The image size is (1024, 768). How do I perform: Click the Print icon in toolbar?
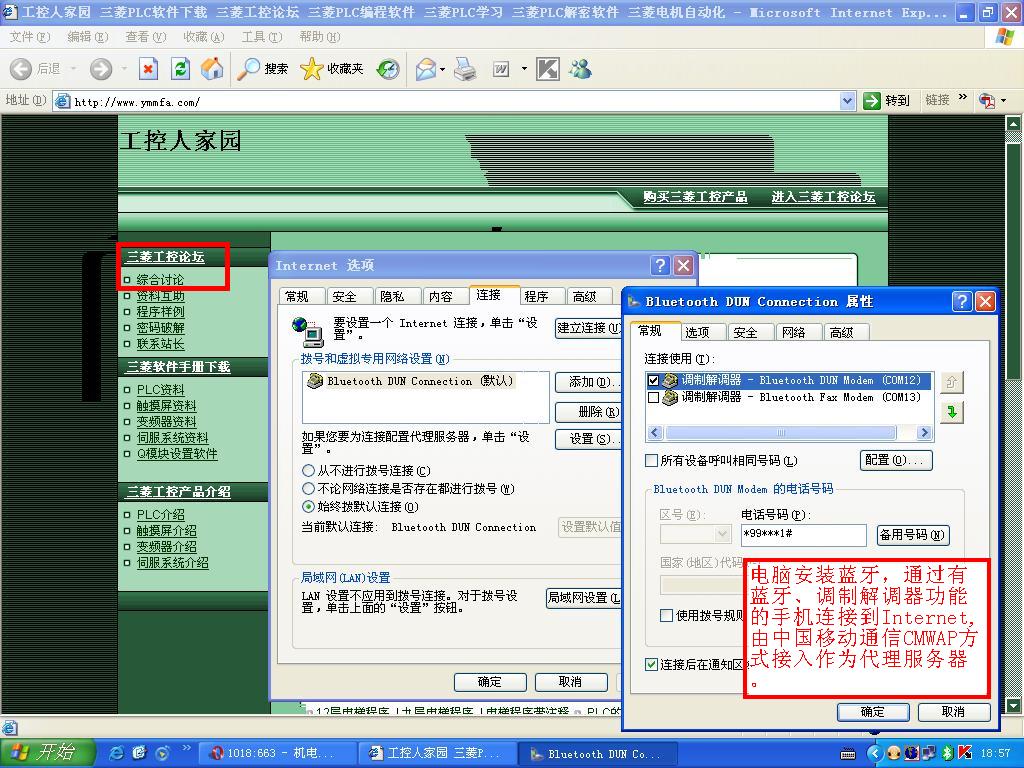(465, 69)
